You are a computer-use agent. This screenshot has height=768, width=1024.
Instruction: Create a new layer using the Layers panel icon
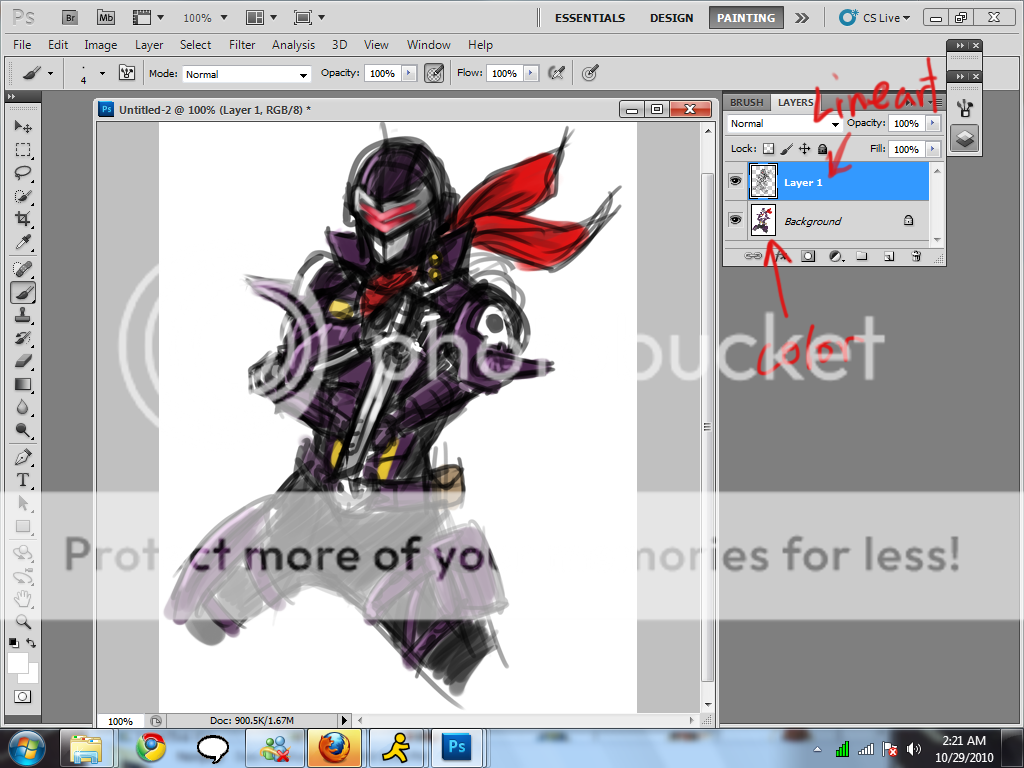point(888,256)
